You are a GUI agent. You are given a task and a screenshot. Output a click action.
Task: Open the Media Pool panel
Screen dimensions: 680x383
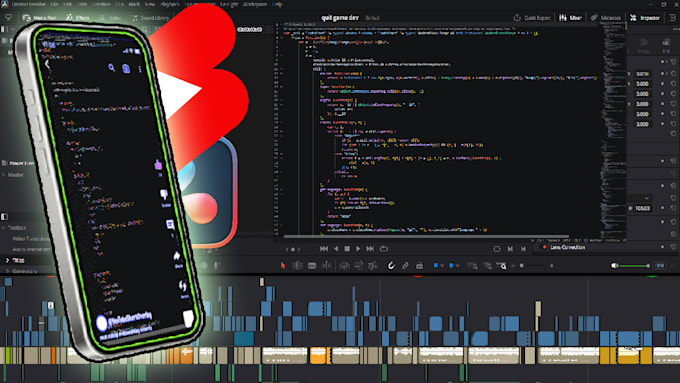coord(39,18)
